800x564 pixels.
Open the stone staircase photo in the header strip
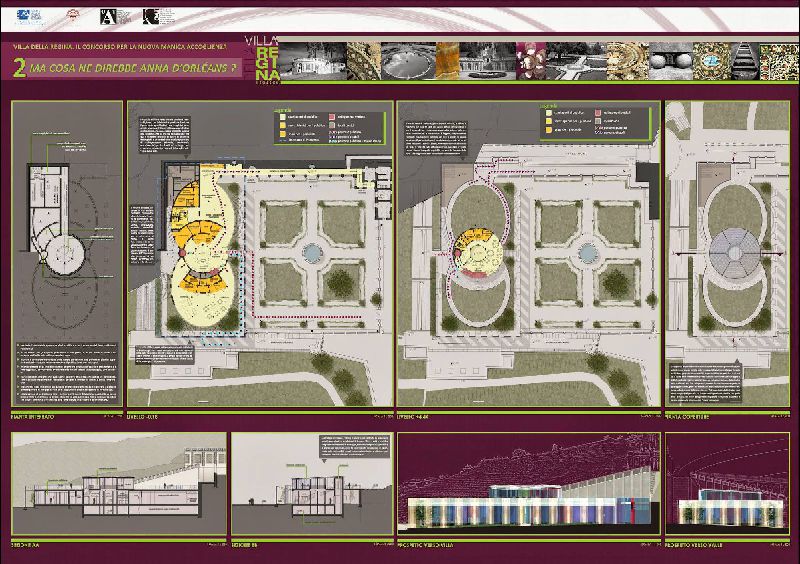coord(745,61)
